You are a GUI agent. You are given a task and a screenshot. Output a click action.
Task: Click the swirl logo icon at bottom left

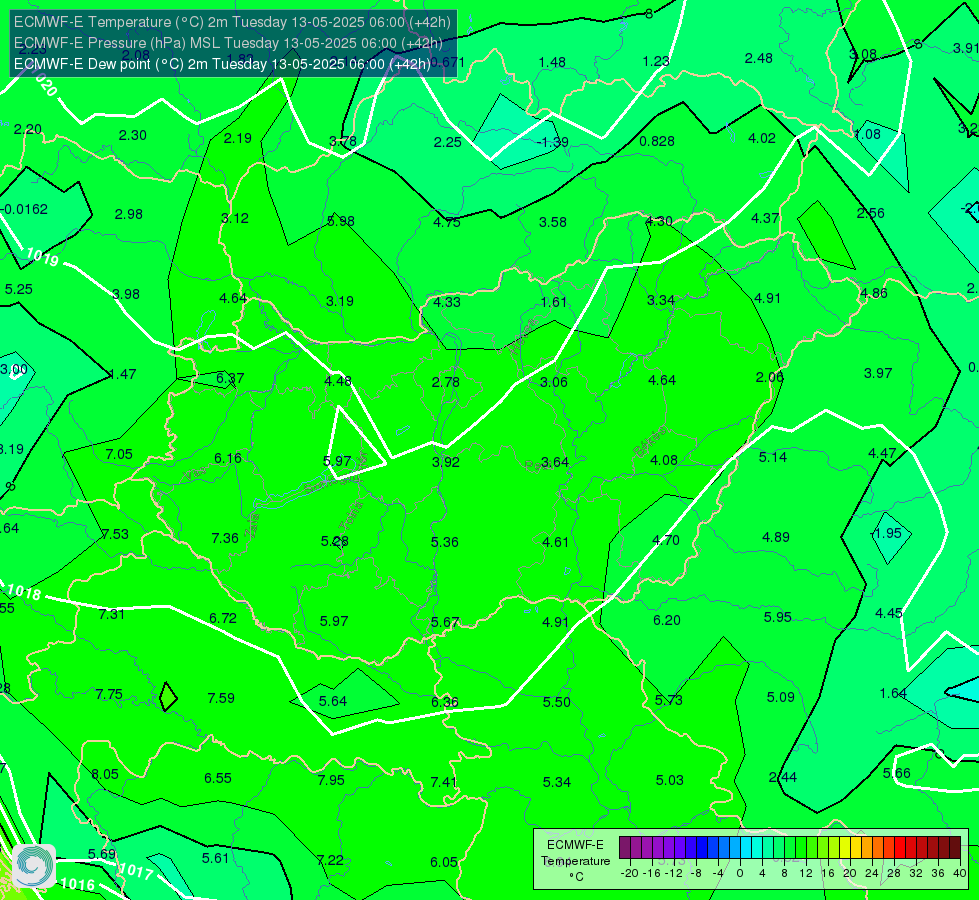(34, 866)
